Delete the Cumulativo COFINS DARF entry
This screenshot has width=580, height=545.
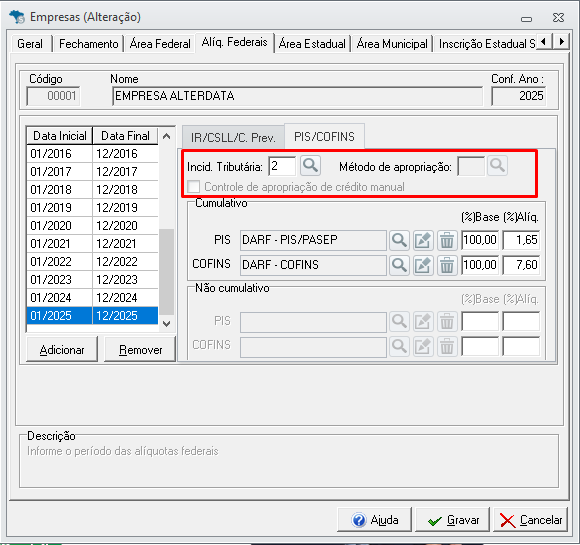447,265
